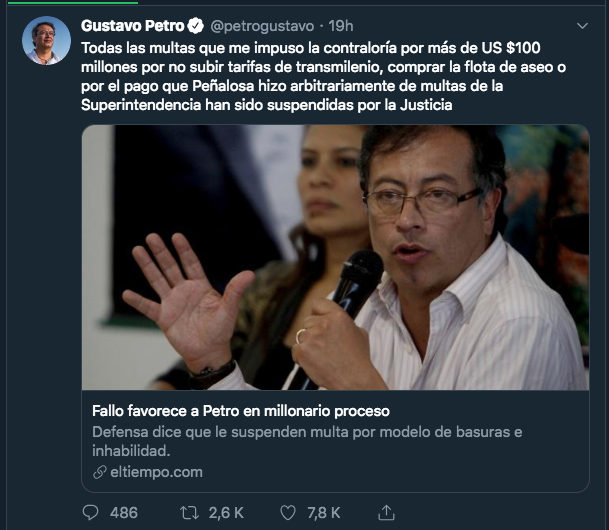Click the 7,8 K likes count
The width and height of the screenshot is (609, 530).
(x=324, y=513)
